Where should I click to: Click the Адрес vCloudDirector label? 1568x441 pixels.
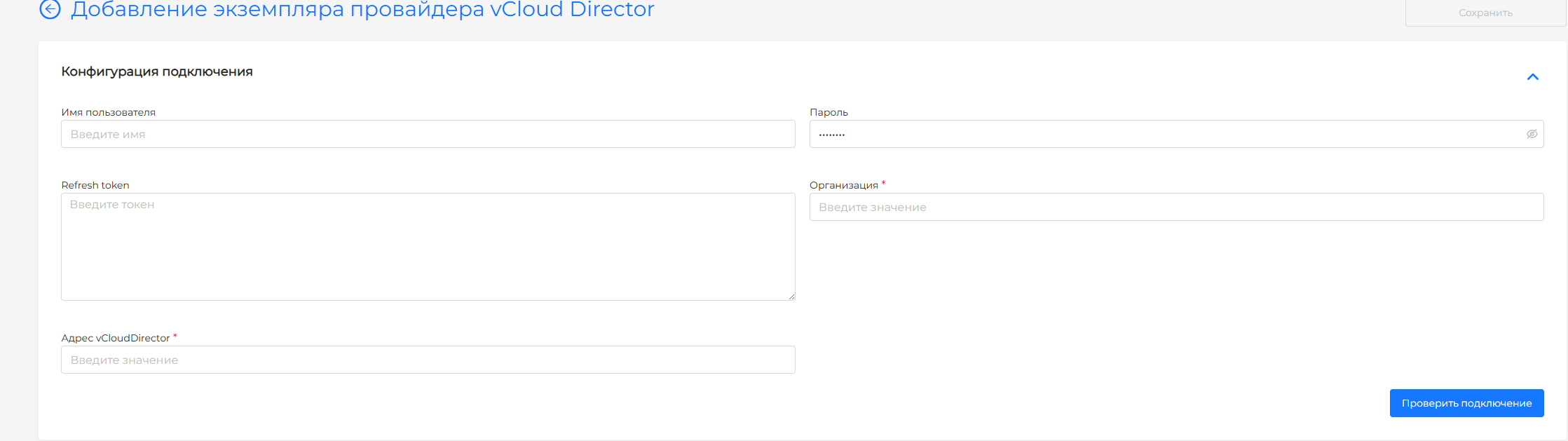pos(116,338)
